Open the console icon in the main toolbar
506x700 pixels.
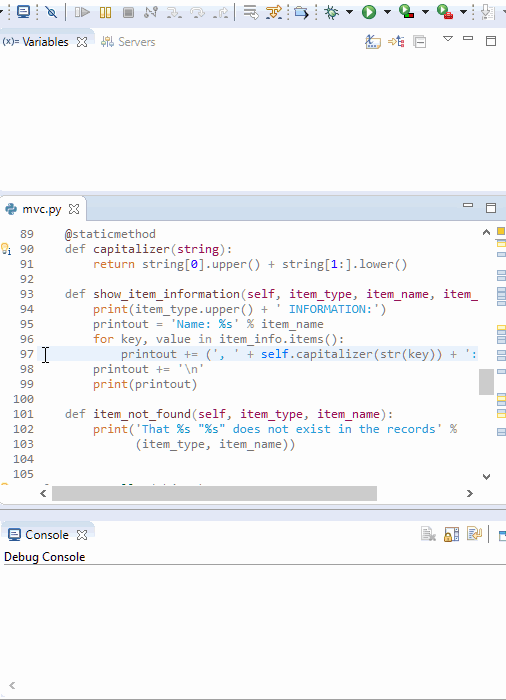click(23, 12)
